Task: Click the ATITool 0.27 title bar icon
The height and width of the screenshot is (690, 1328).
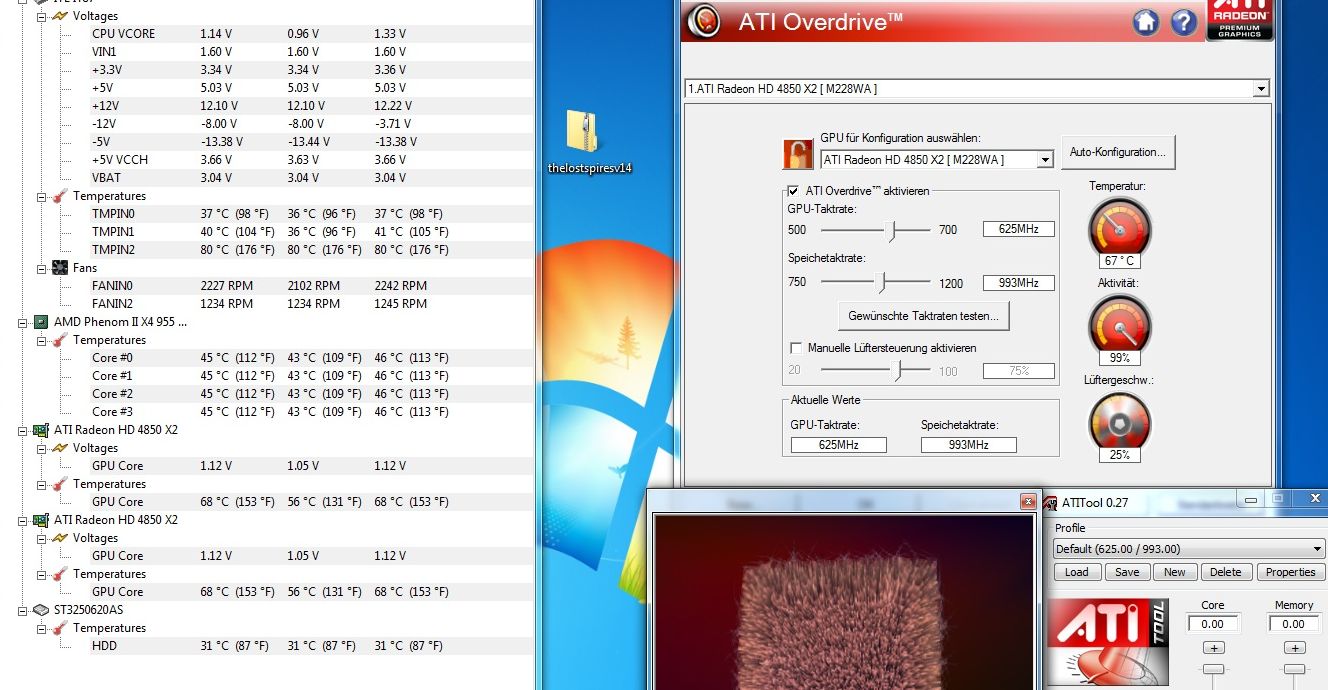Action: [1050, 502]
